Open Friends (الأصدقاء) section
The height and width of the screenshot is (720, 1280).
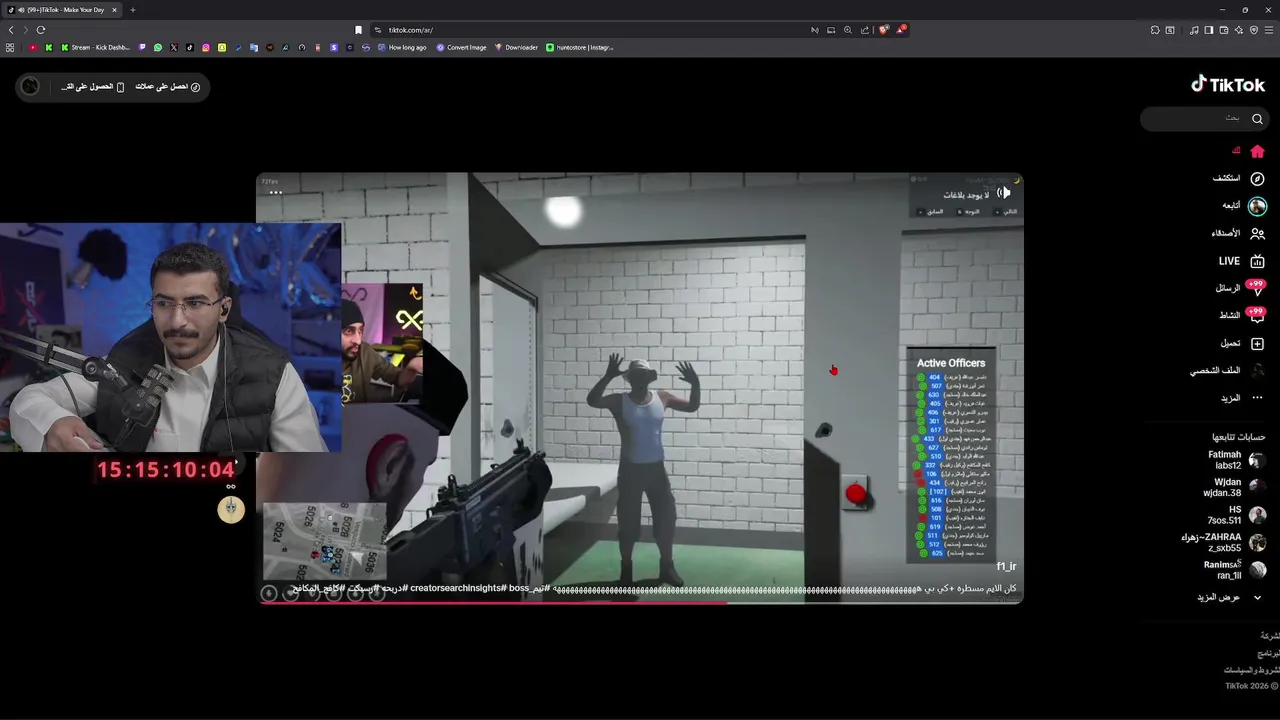coord(1238,233)
